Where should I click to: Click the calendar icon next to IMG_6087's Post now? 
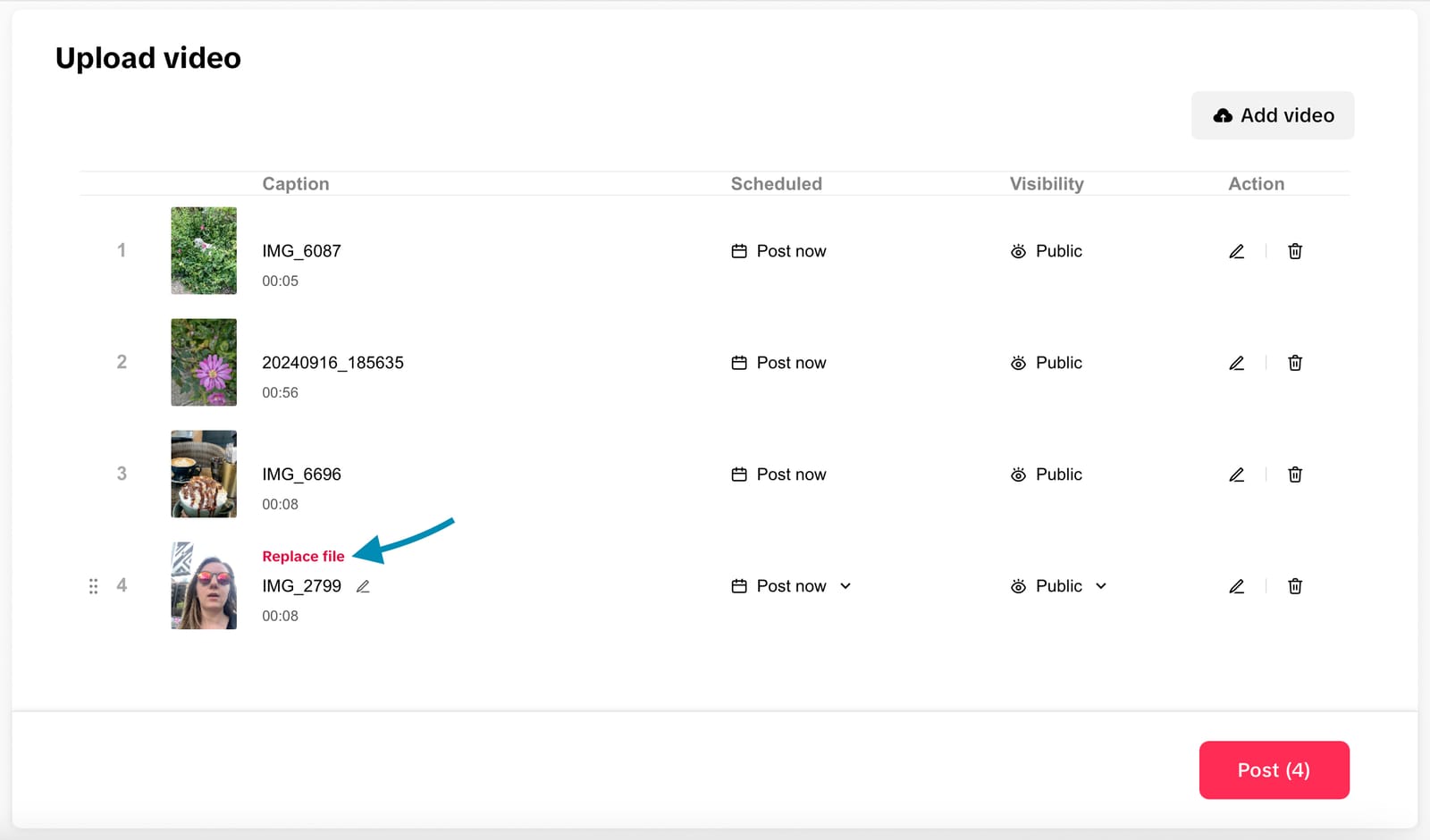tap(738, 251)
